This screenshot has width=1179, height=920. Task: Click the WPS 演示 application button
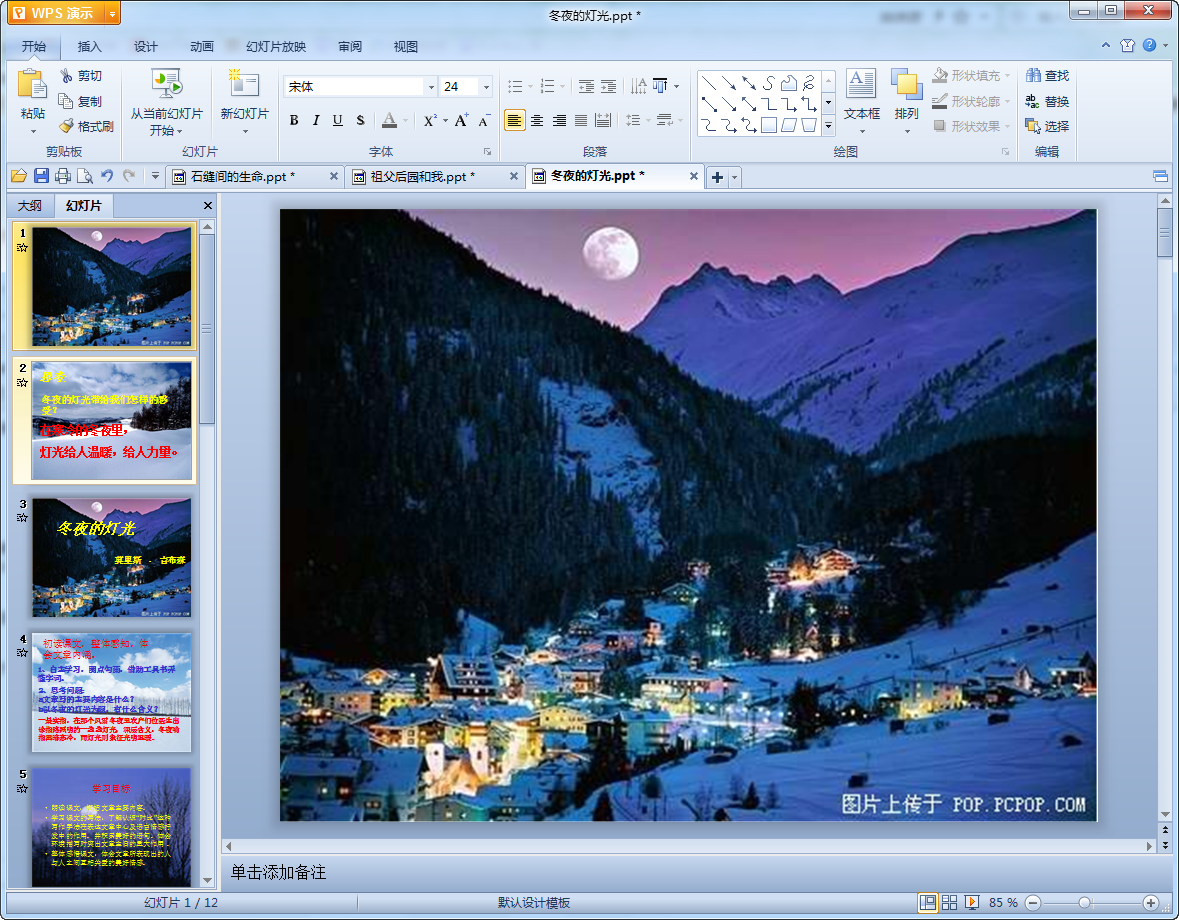(x=56, y=14)
